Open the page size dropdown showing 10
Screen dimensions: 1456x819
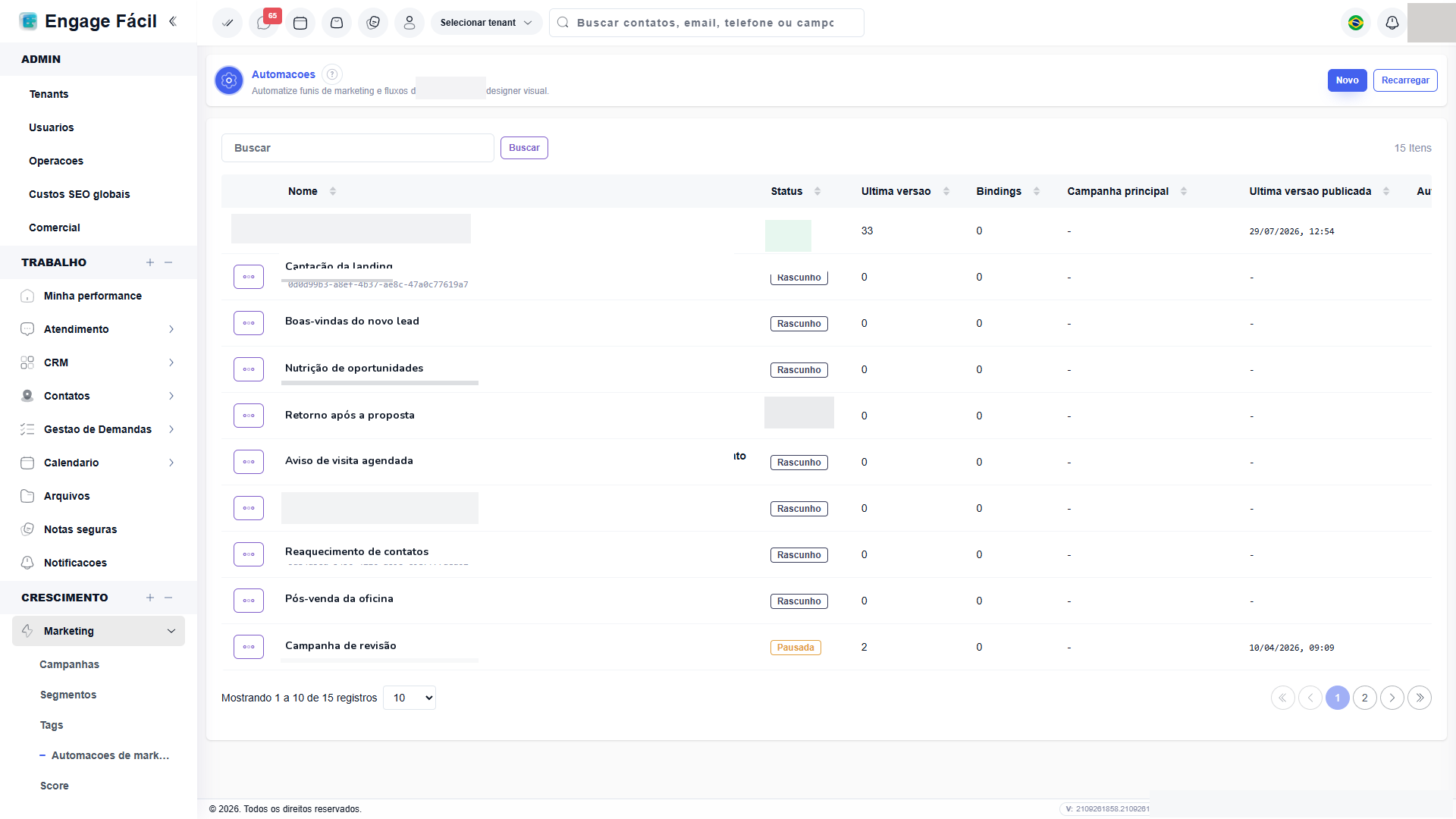409,698
